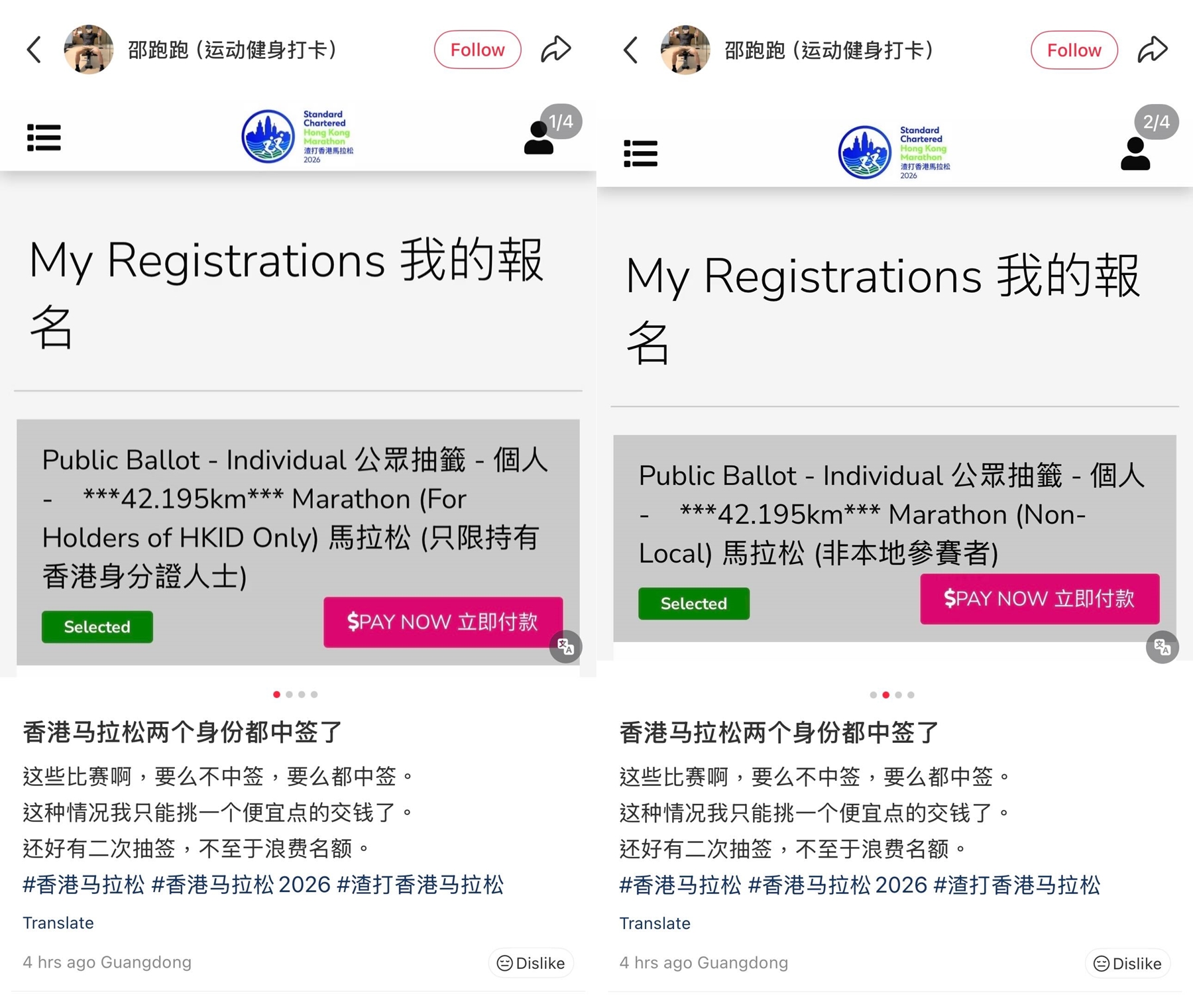
Task: Share the left post via arrow icon
Action: point(555,49)
